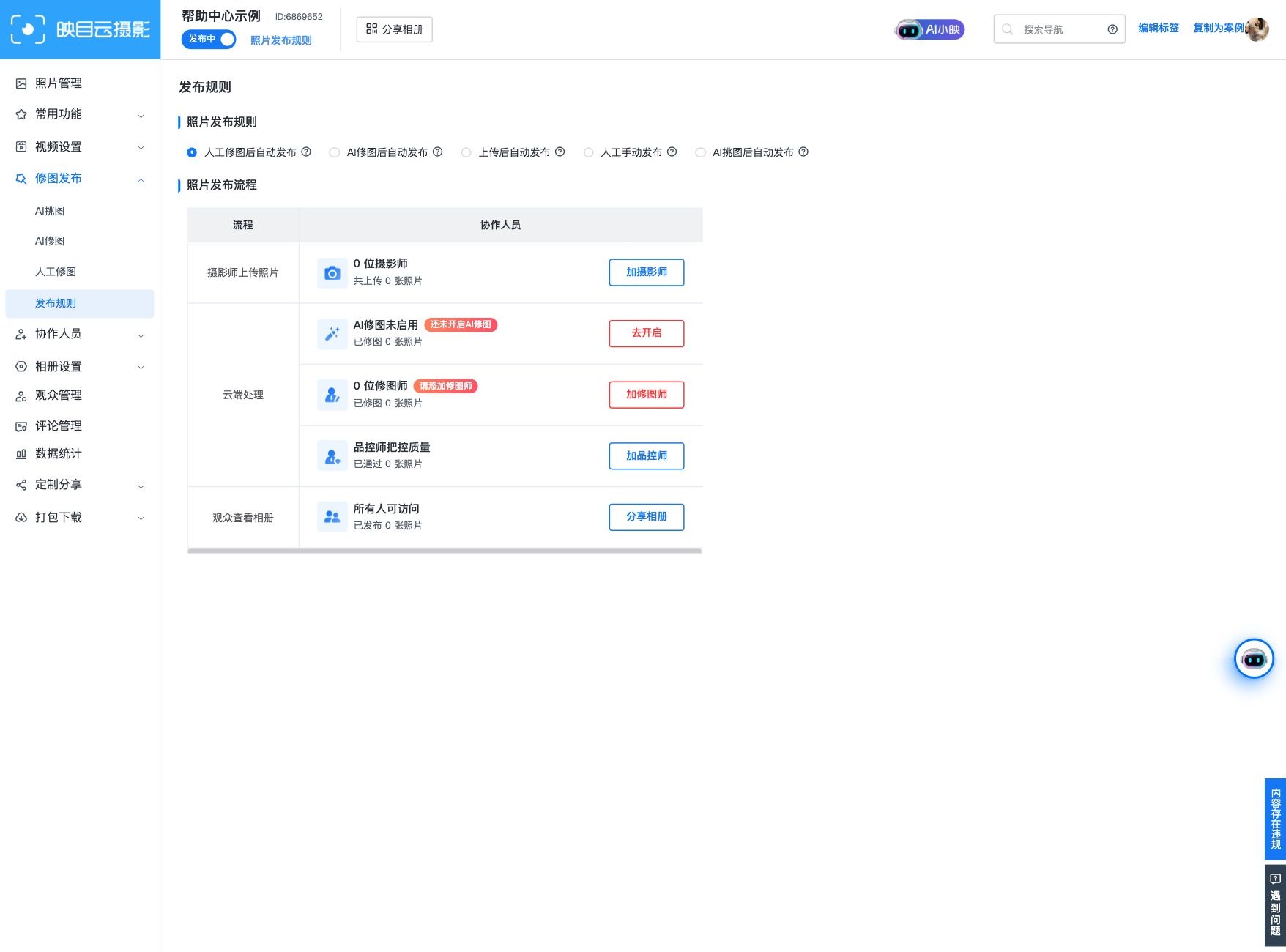Click the audience group icon

tap(332, 517)
